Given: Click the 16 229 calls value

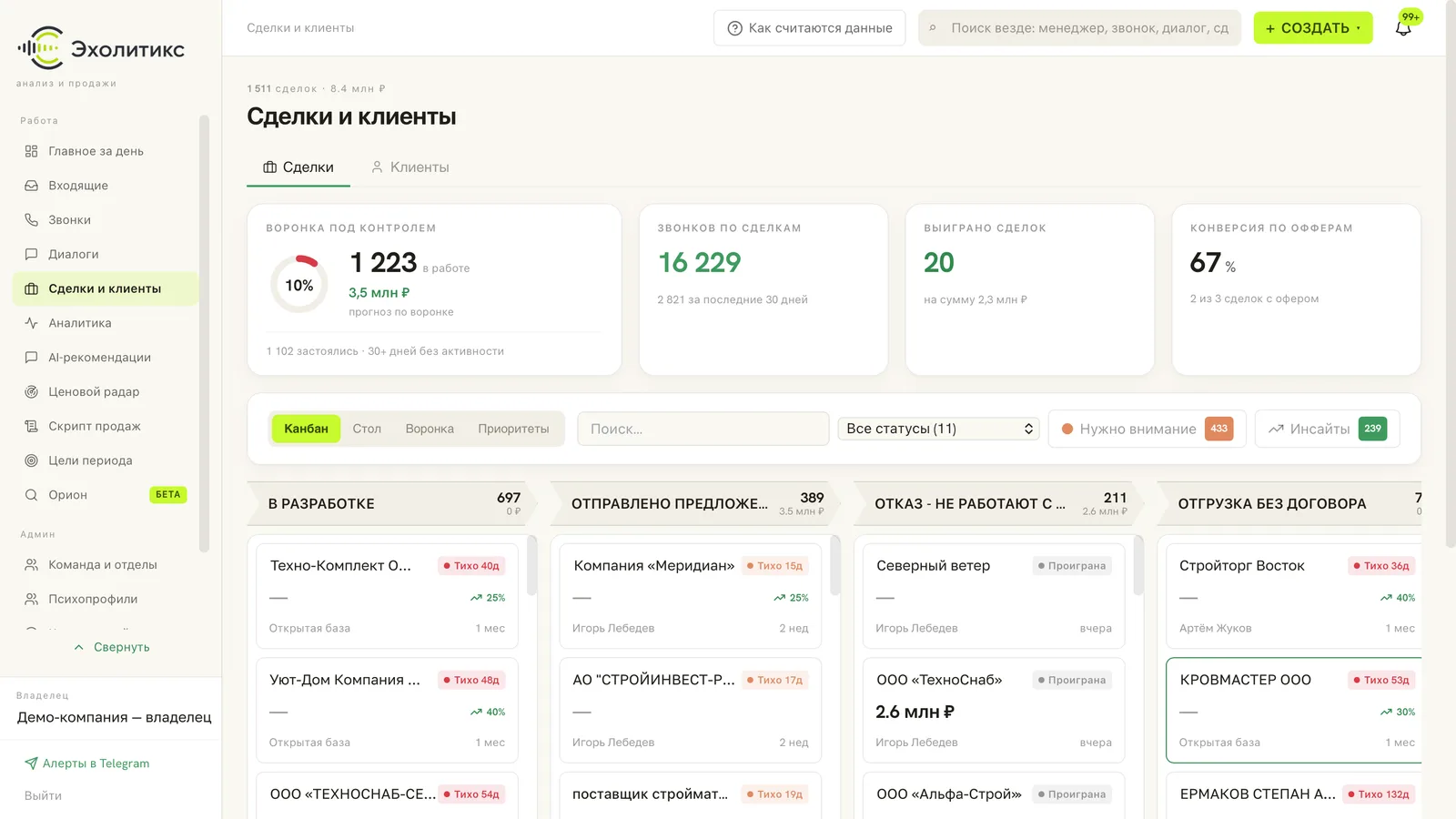Looking at the screenshot, I should pos(700,263).
